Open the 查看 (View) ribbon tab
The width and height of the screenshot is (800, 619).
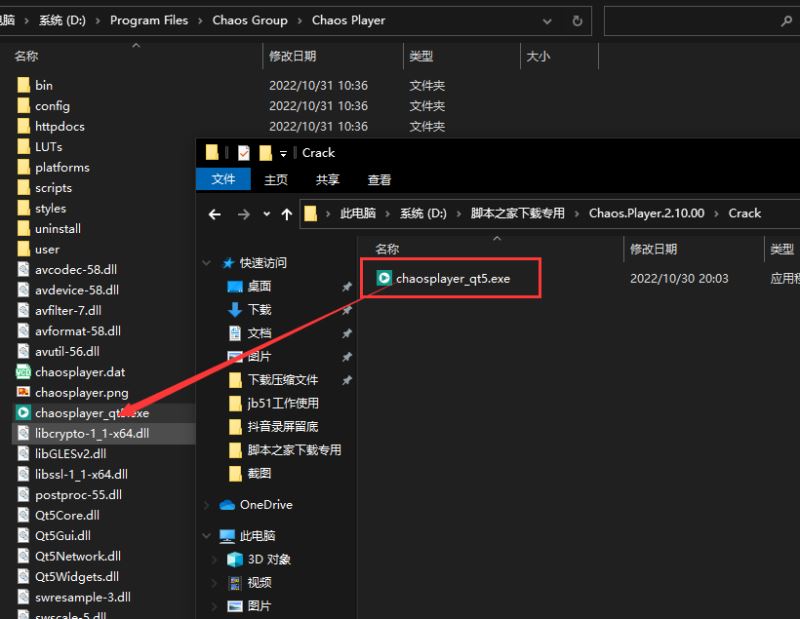click(379, 180)
